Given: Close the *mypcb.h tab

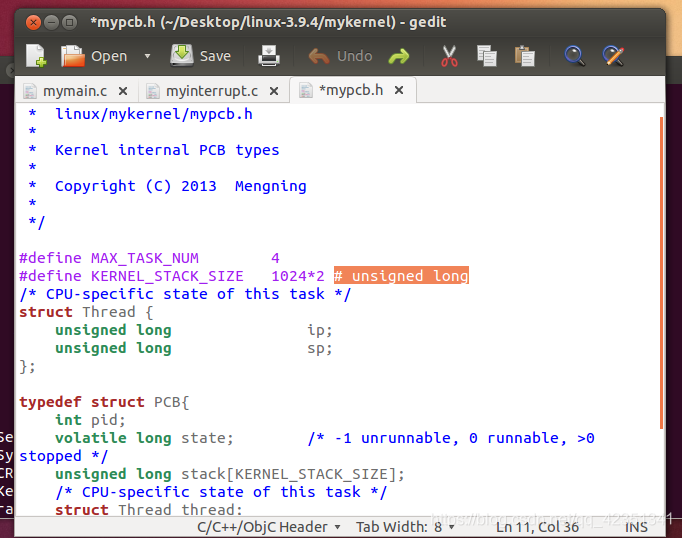Looking at the screenshot, I should click(x=399, y=90).
